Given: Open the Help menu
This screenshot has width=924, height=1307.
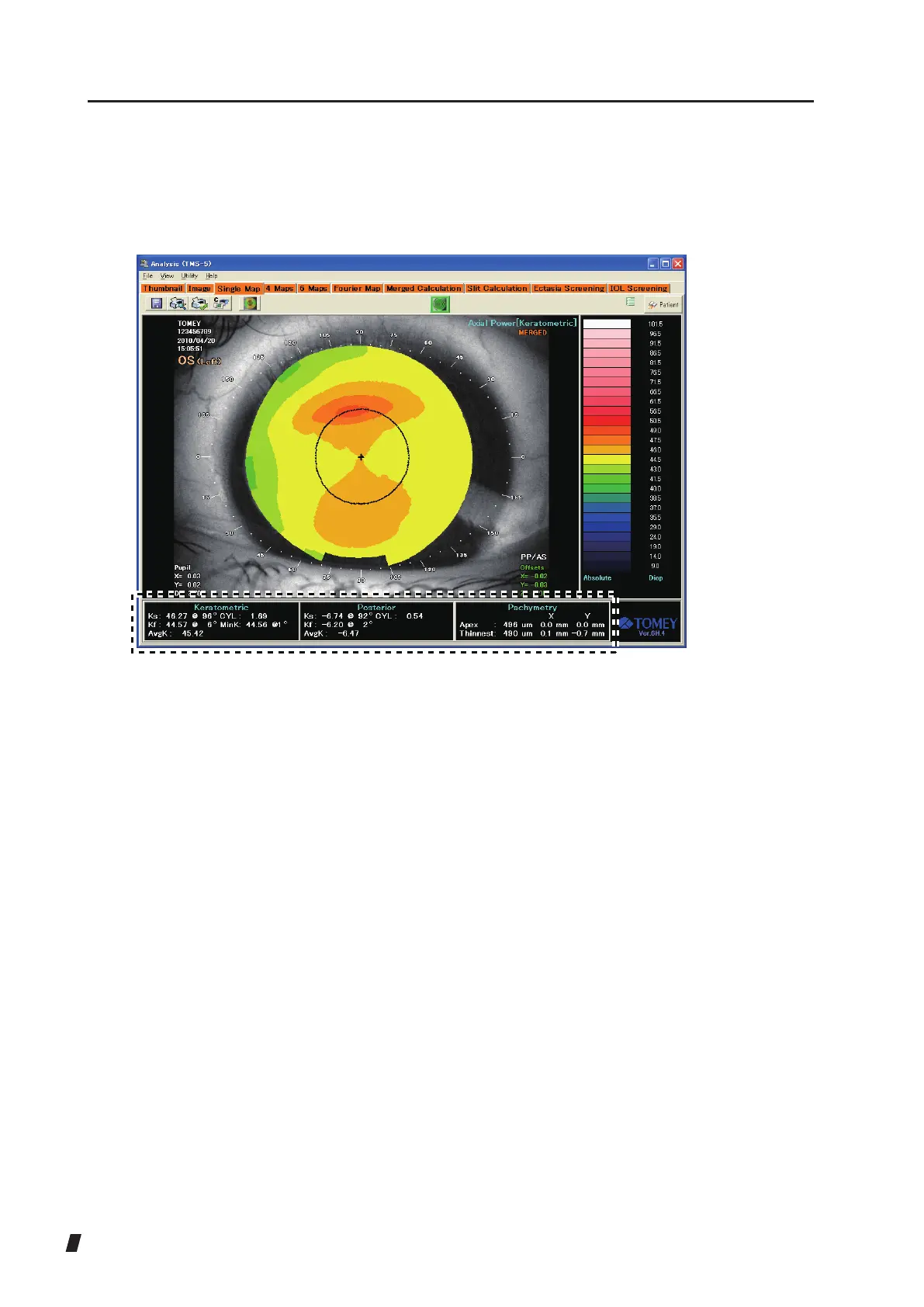Looking at the screenshot, I should coord(211,276).
